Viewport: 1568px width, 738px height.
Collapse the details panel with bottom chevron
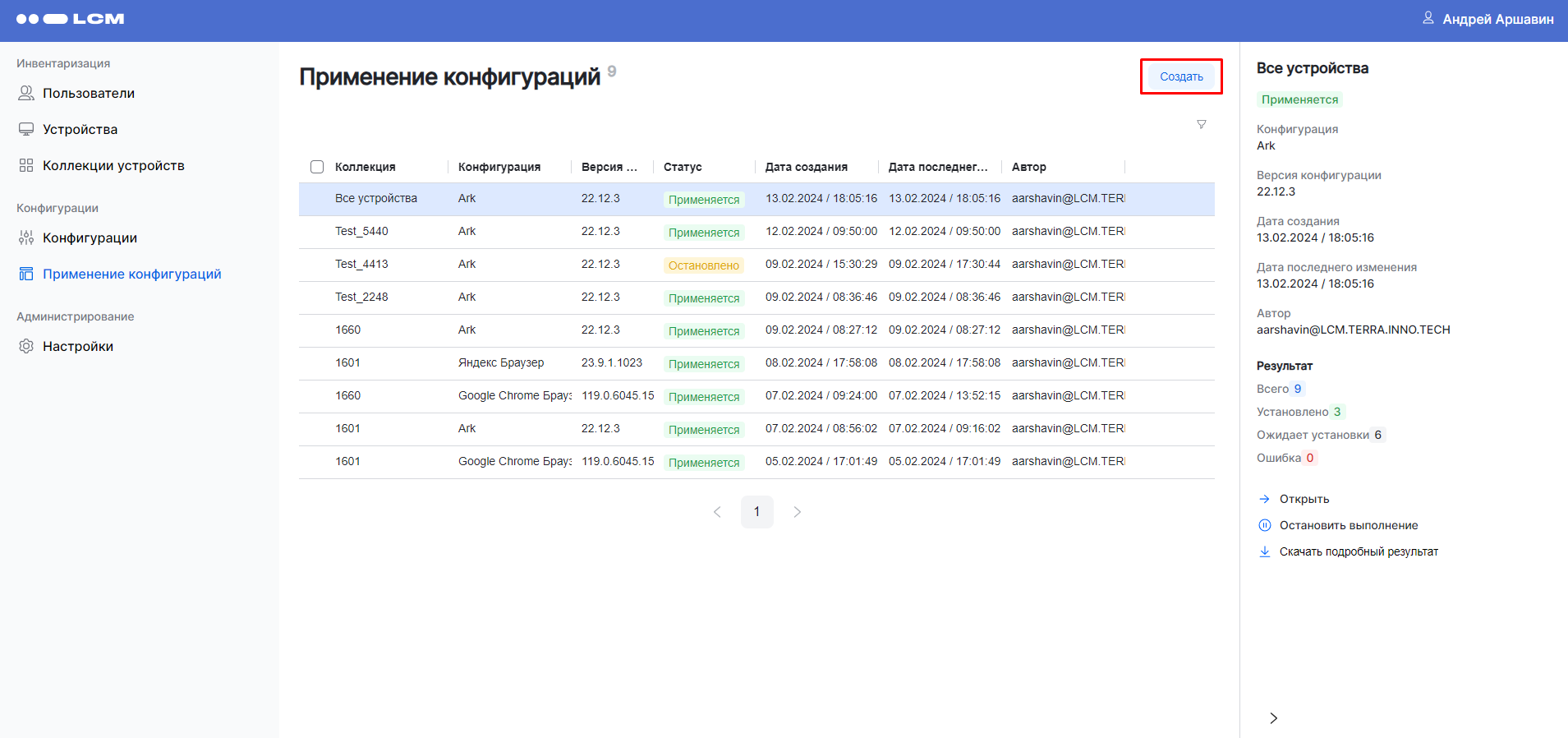pos(1273,718)
